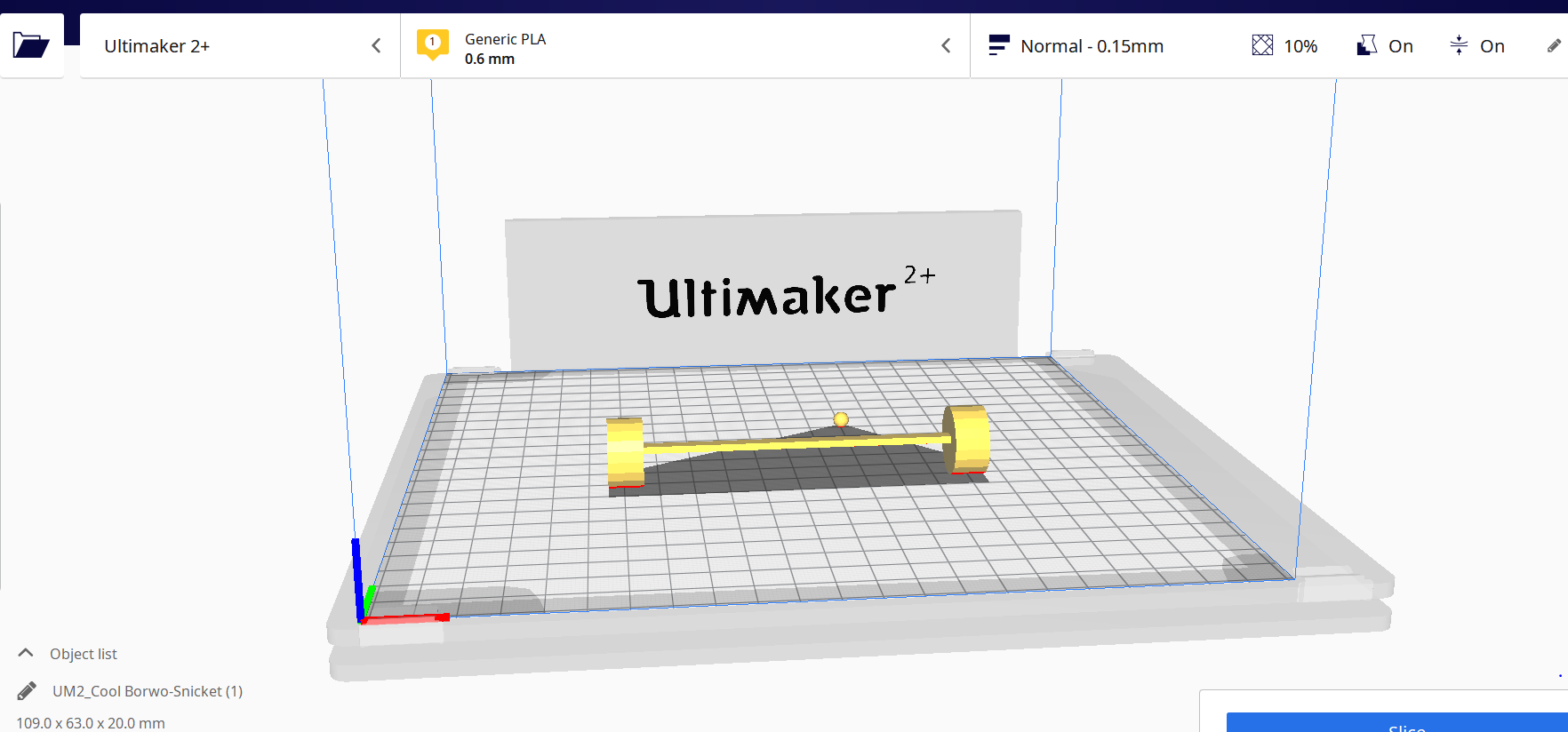Click the support structure icon

[1367, 45]
